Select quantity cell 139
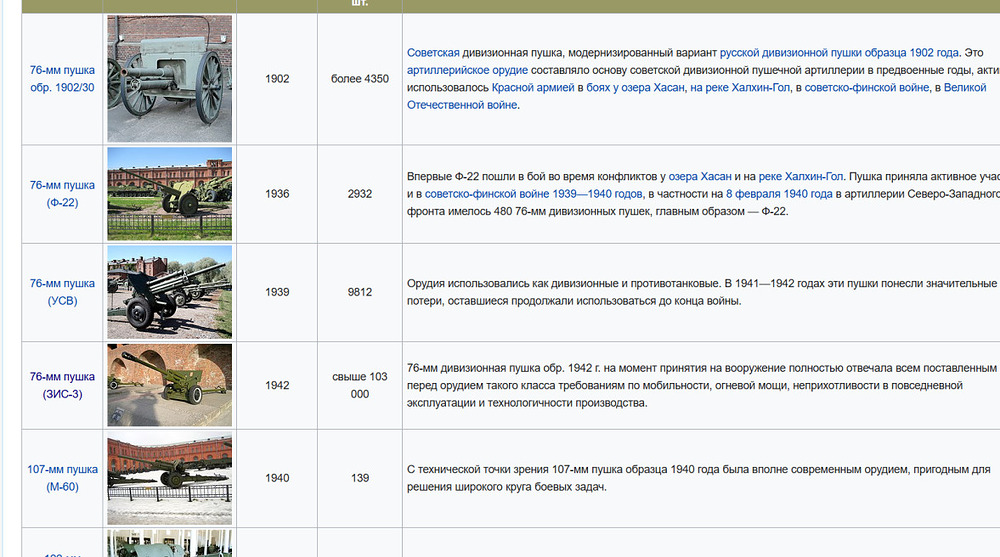 360,478
